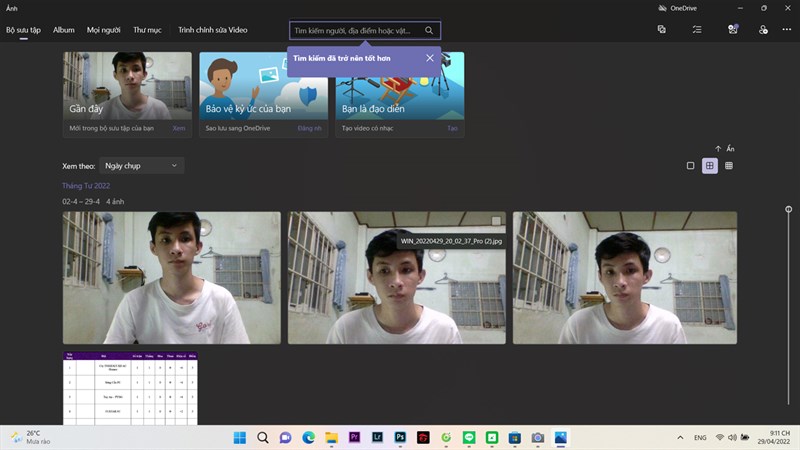Switch to the Album tab
Image resolution: width=800 pixels, height=450 pixels.
[x=64, y=30]
